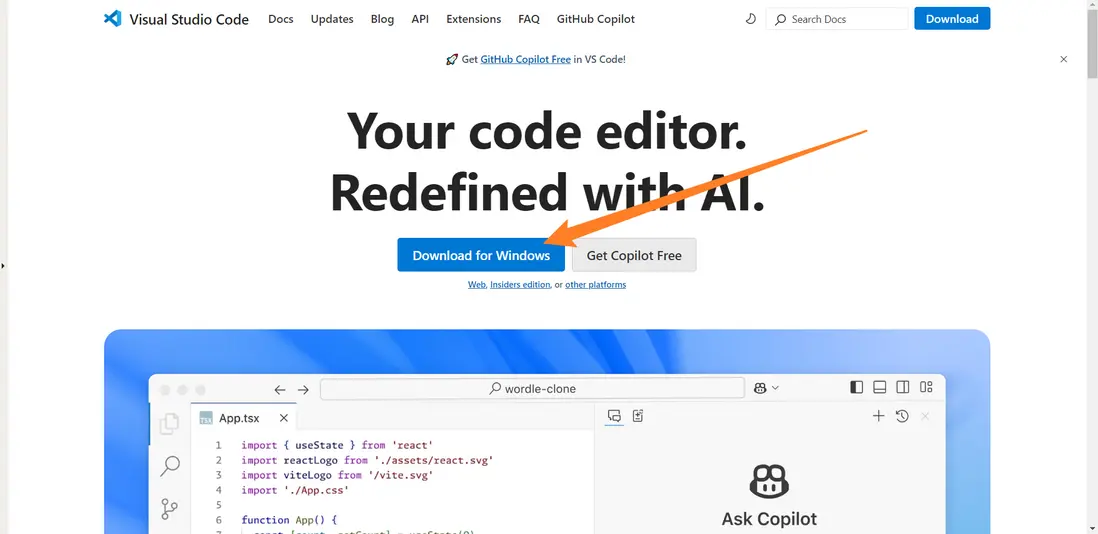Open the Docs menu item
The height and width of the screenshot is (534, 1098).
pos(281,19)
